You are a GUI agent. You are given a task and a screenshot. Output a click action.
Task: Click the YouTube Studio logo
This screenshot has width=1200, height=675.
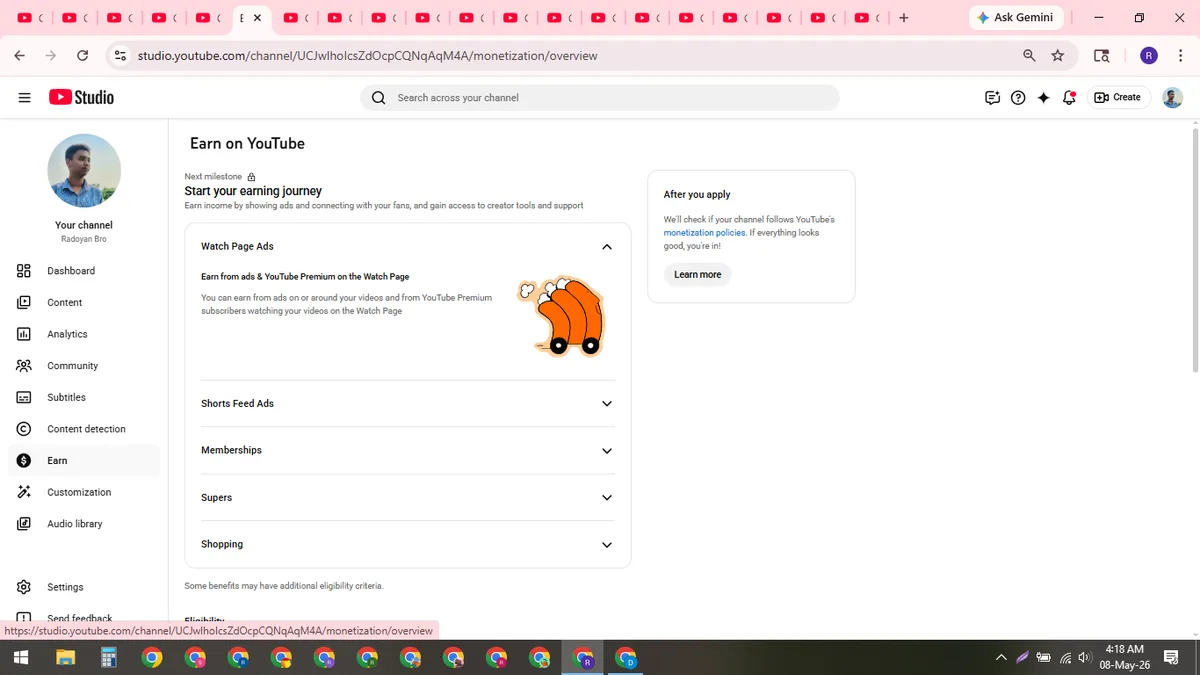81,97
